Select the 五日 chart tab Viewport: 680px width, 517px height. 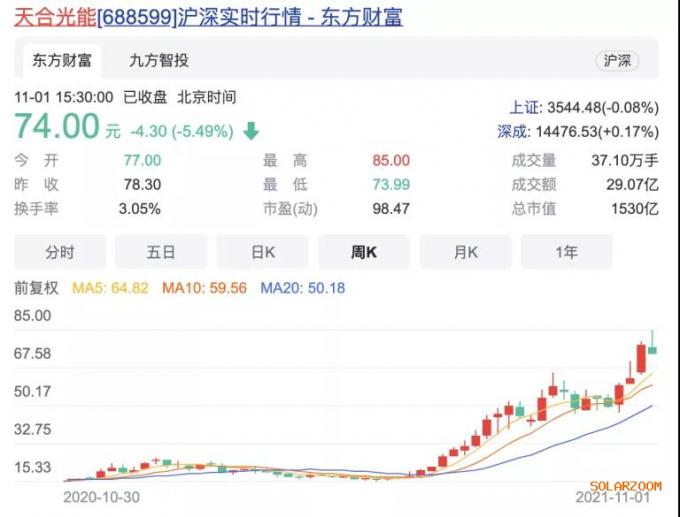point(161,252)
